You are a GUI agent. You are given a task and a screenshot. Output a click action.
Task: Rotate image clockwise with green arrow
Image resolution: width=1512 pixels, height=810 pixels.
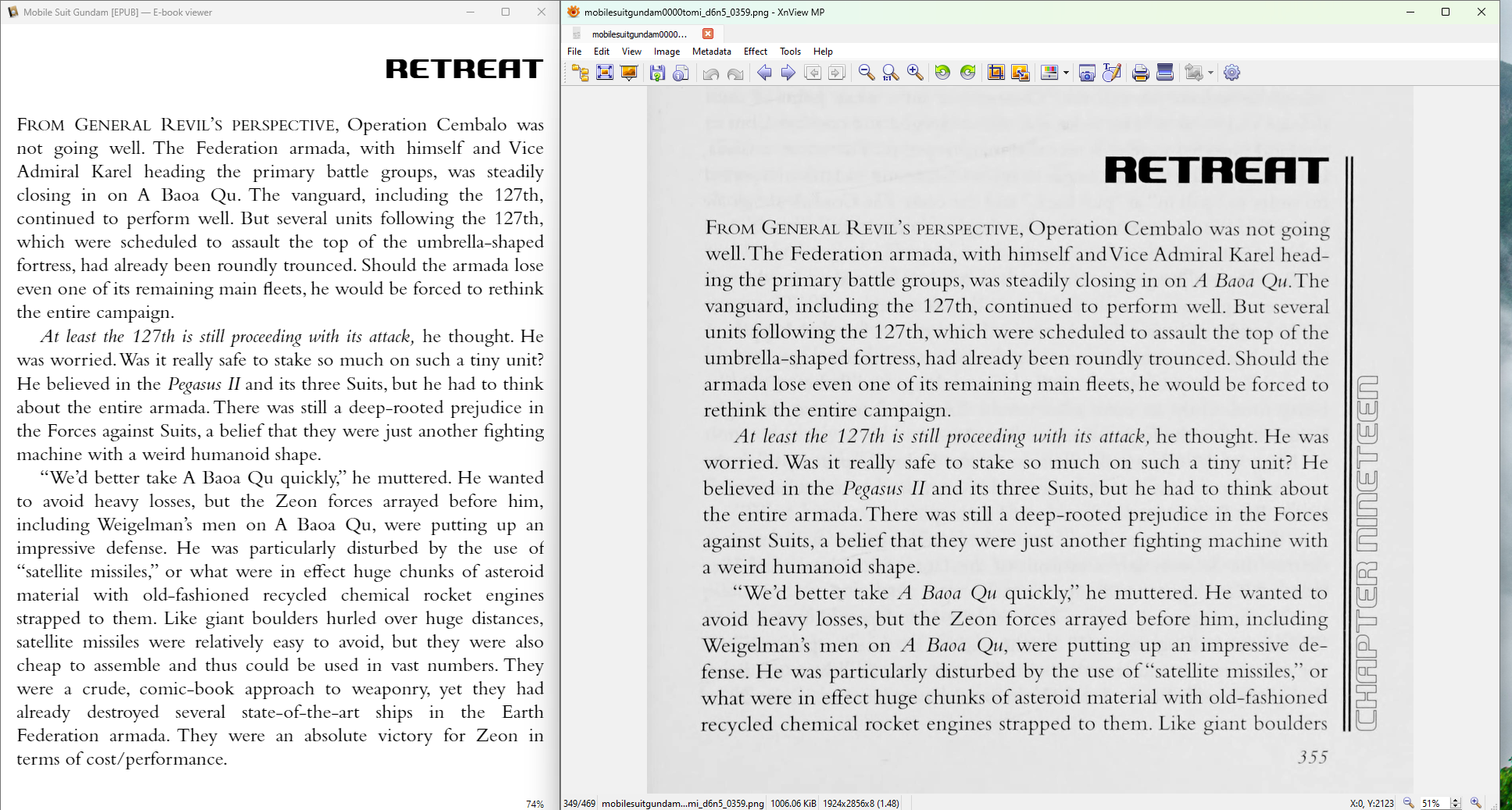pos(968,73)
